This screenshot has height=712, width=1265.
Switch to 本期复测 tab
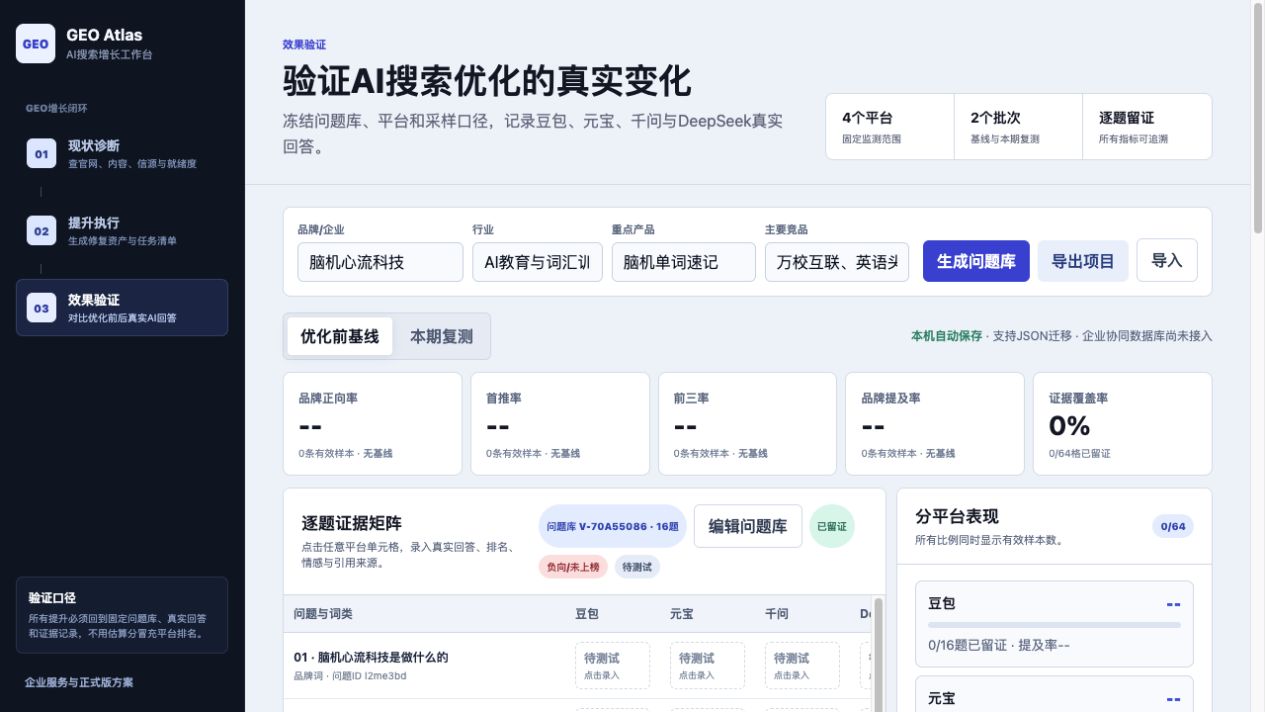[x=441, y=337]
